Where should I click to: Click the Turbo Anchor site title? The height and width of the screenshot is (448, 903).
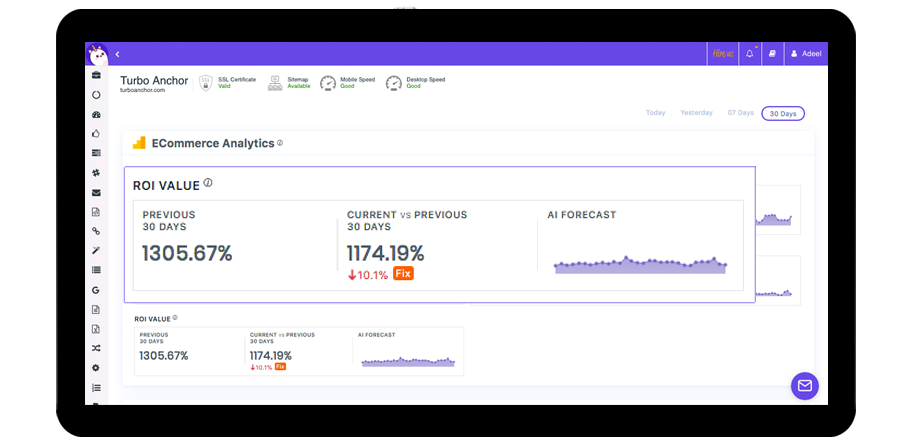[x=154, y=81]
